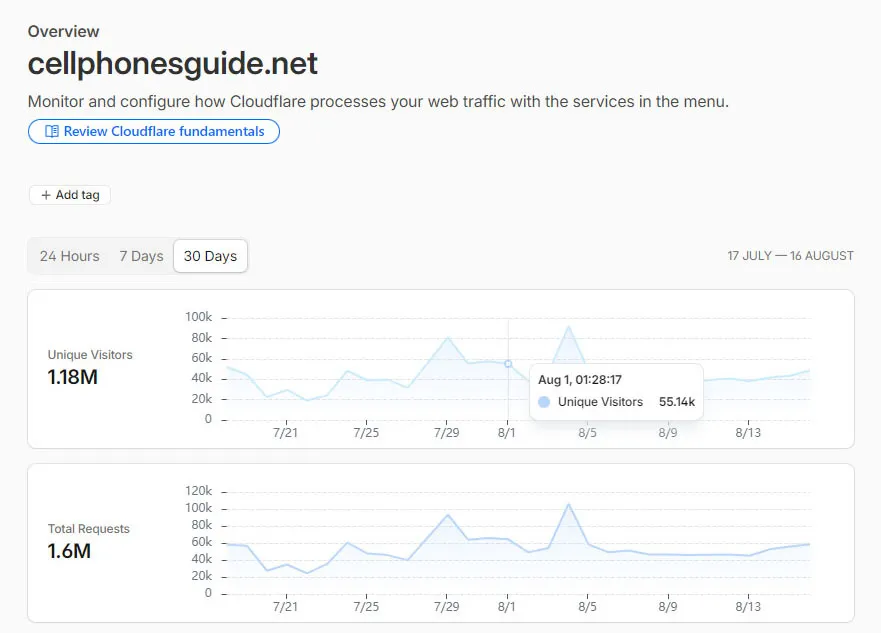881x633 pixels.
Task: Click the Overview label
Action: pos(63,31)
